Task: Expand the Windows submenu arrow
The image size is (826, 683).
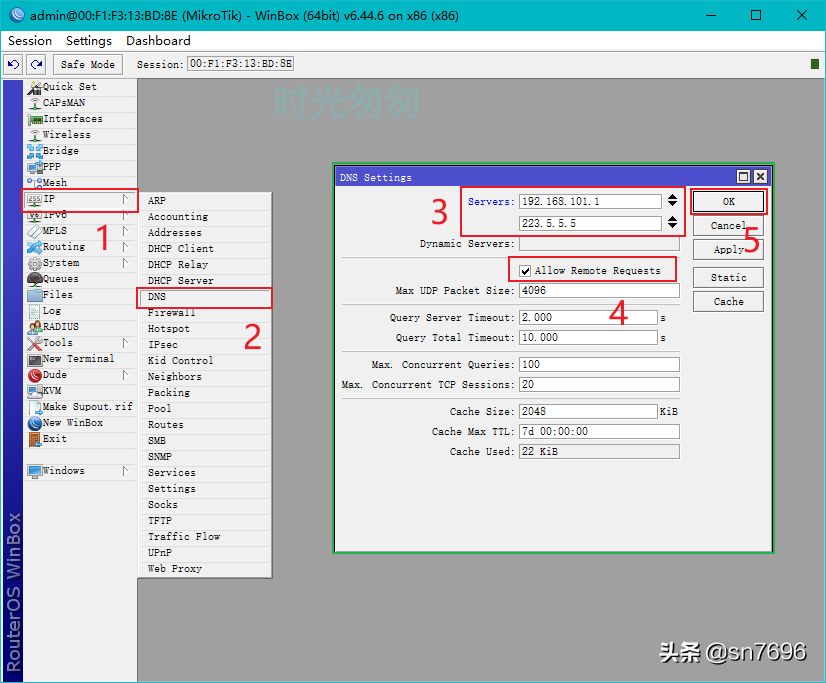Action: click(x=125, y=471)
